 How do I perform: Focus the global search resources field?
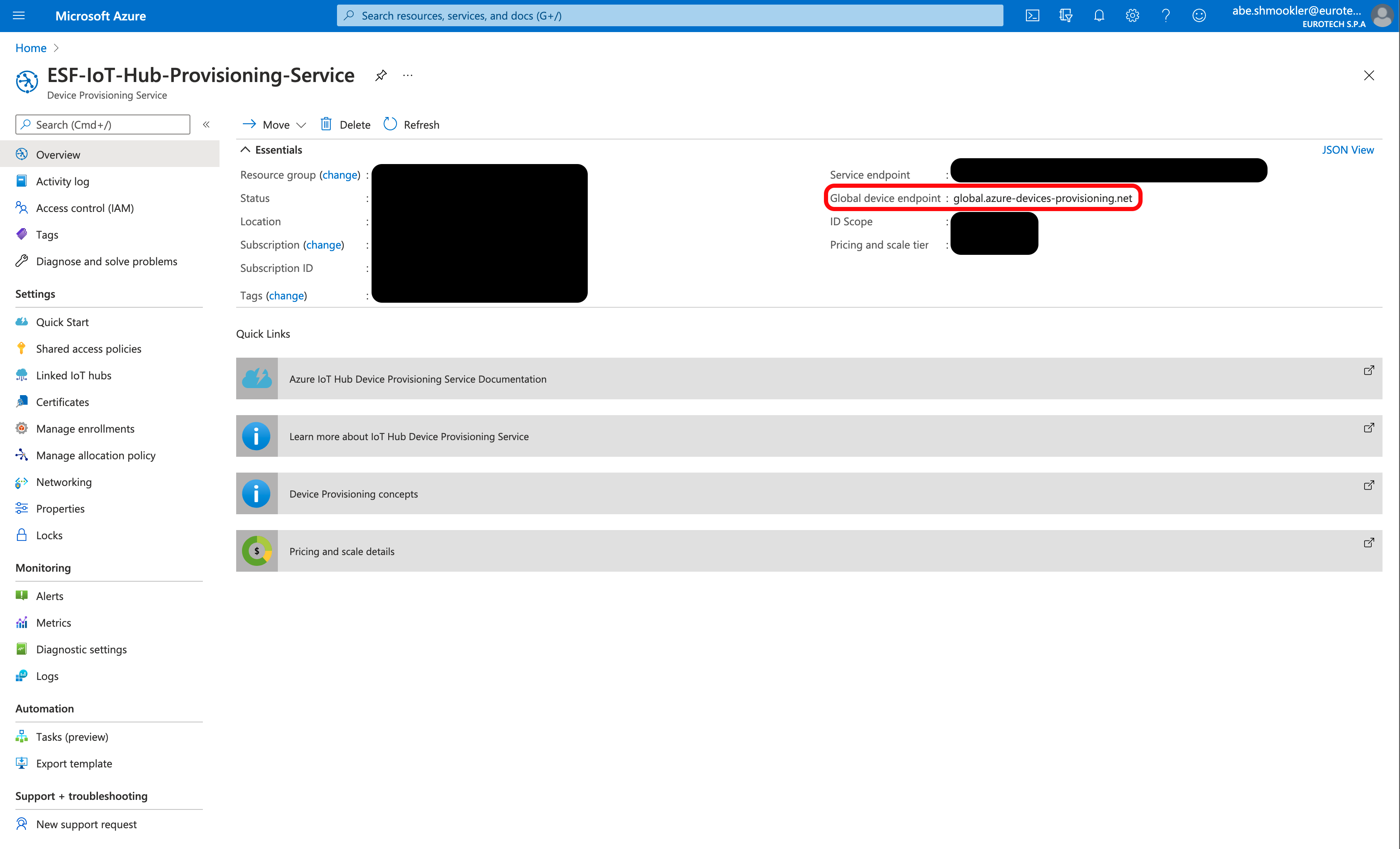coord(669,15)
